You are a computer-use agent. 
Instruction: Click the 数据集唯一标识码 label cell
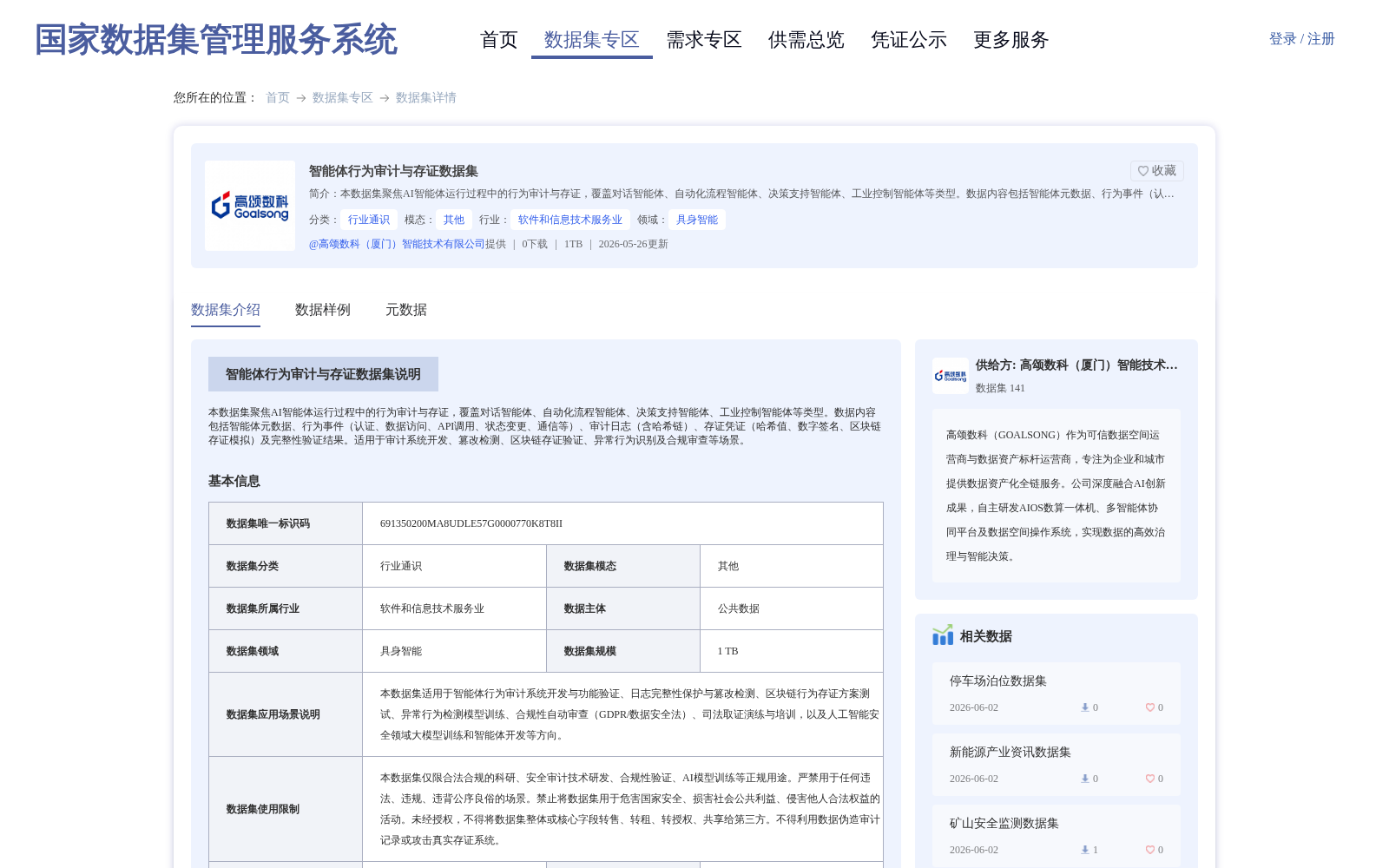[x=286, y=523]
